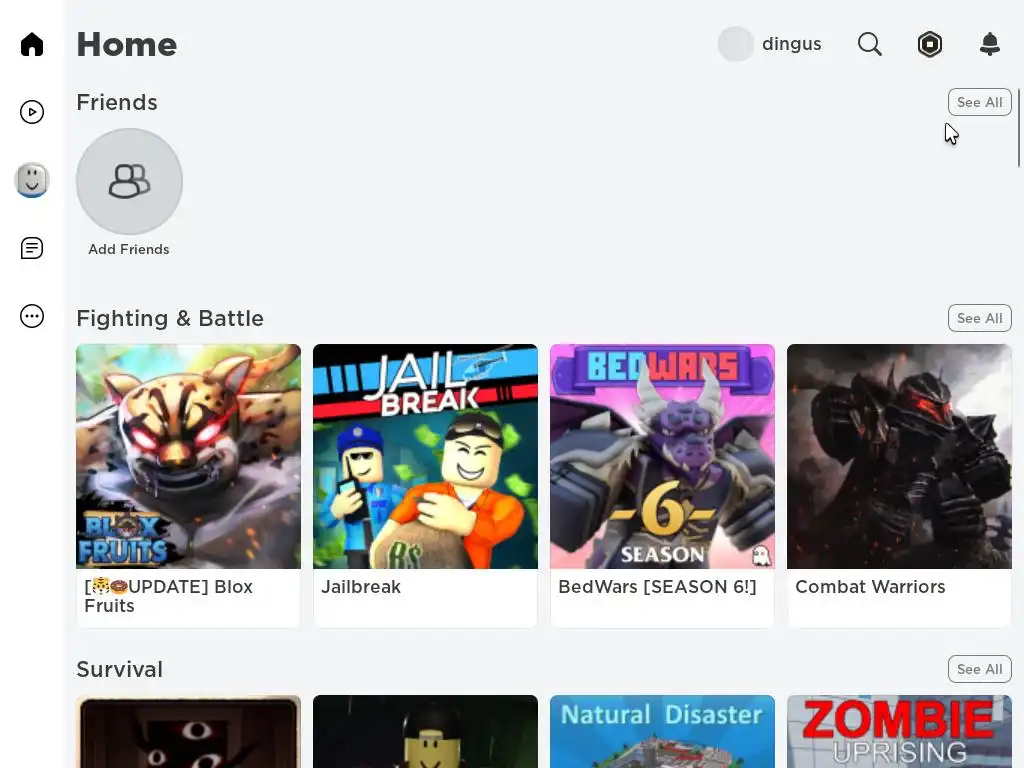Open the Home sidebar icon

pyautogui.click(x=32, y=44)
